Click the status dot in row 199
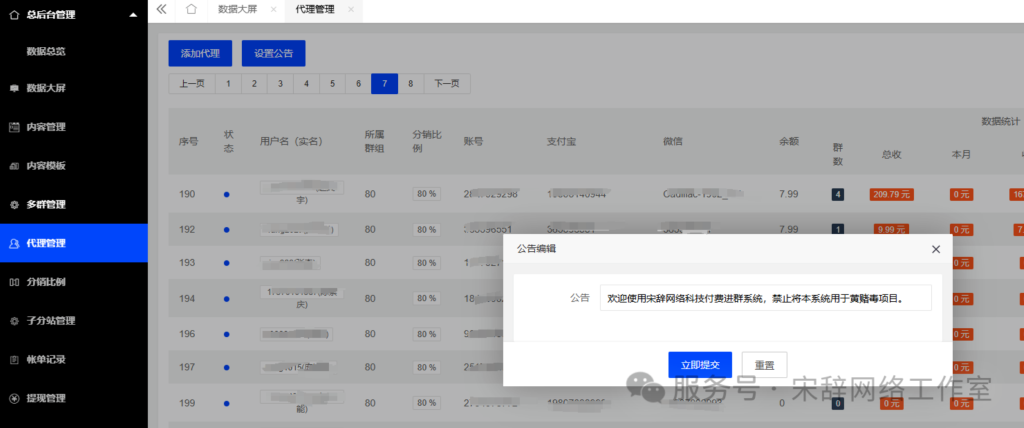The width and height of the screenshot is (1024, 428). coord(226,403)
